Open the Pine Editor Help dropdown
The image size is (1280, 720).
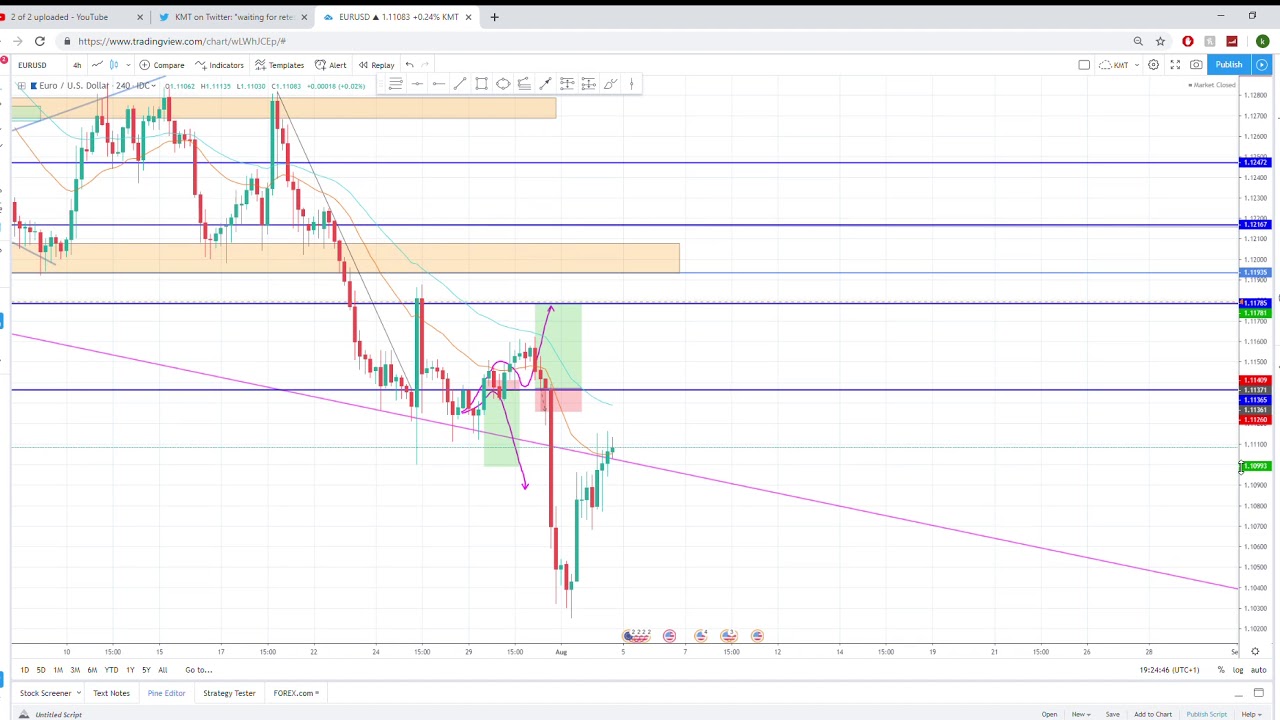[x=1251, y=714]
